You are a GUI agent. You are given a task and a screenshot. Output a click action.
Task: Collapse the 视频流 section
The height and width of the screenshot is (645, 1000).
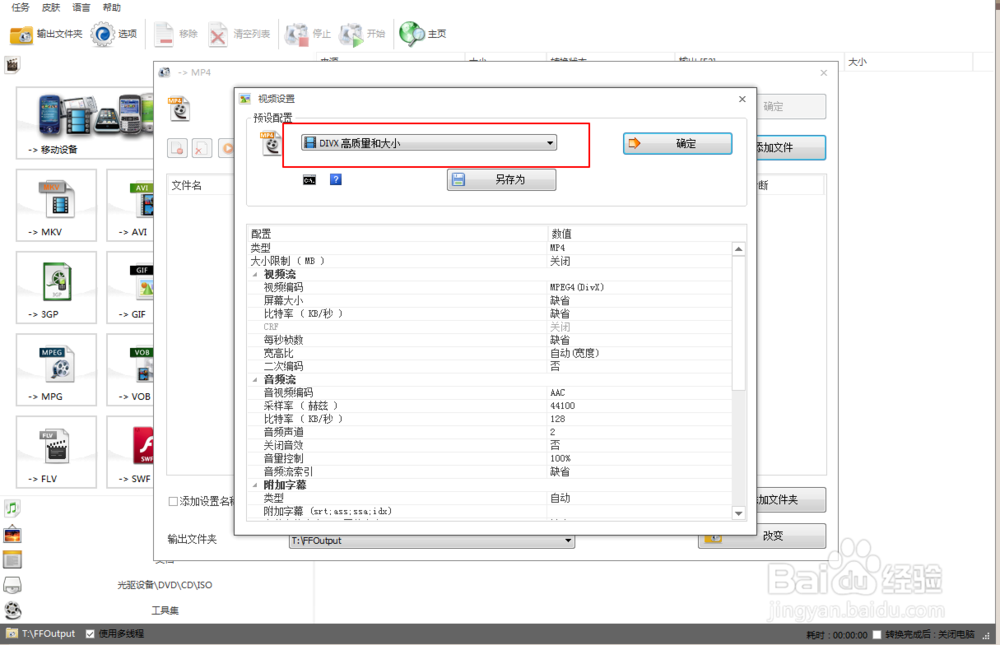pyautogui.click(x=256, y=274)
